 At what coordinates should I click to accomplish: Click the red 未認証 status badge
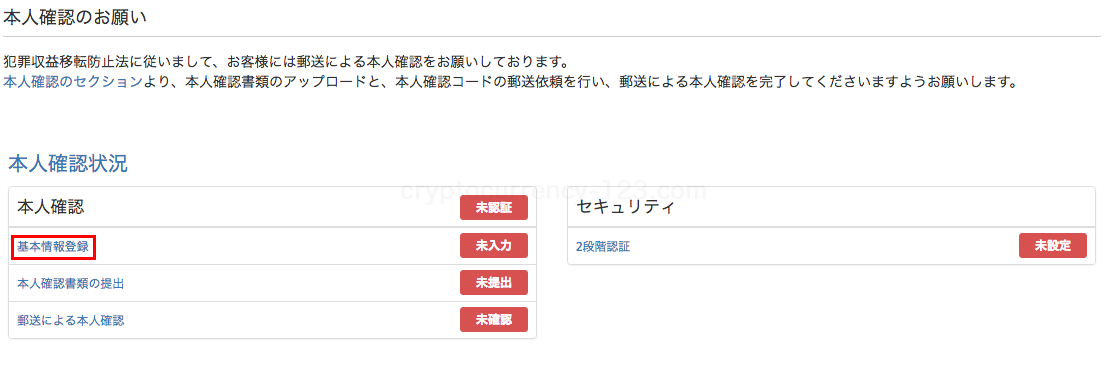[x=494, y=209]
